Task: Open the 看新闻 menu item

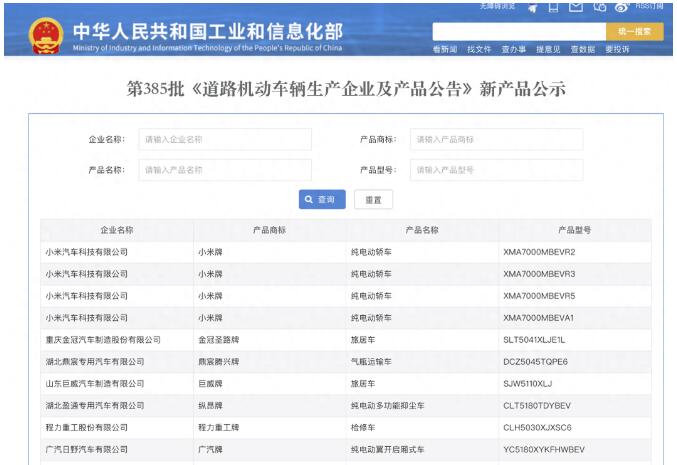Action: [x=445, y=49]
